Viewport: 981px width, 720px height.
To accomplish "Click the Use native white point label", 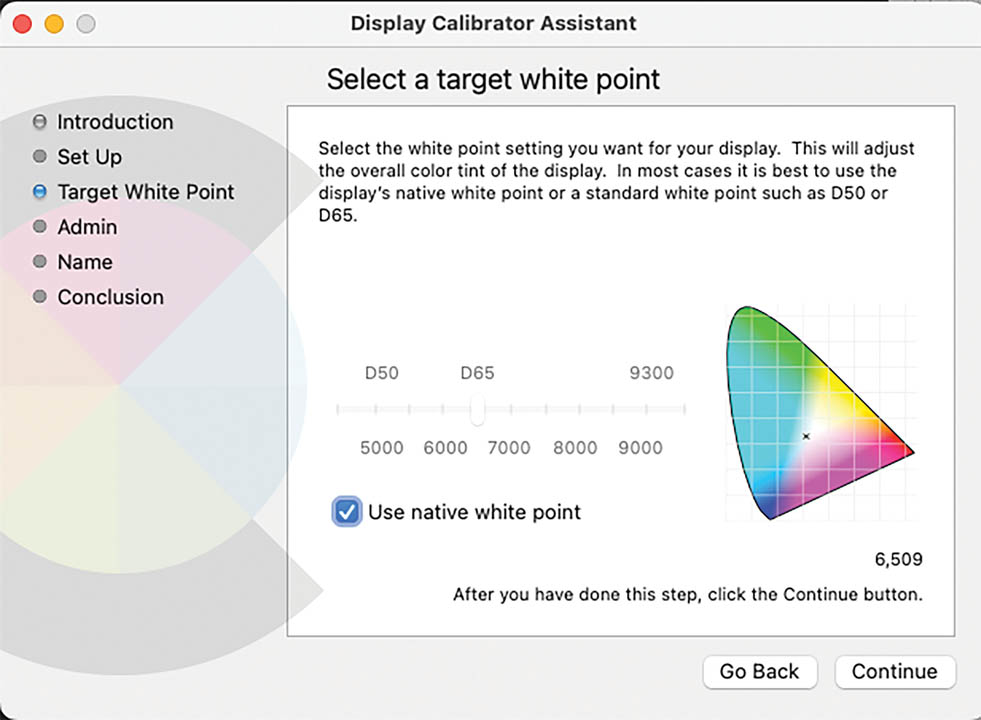I will [474, 512].
